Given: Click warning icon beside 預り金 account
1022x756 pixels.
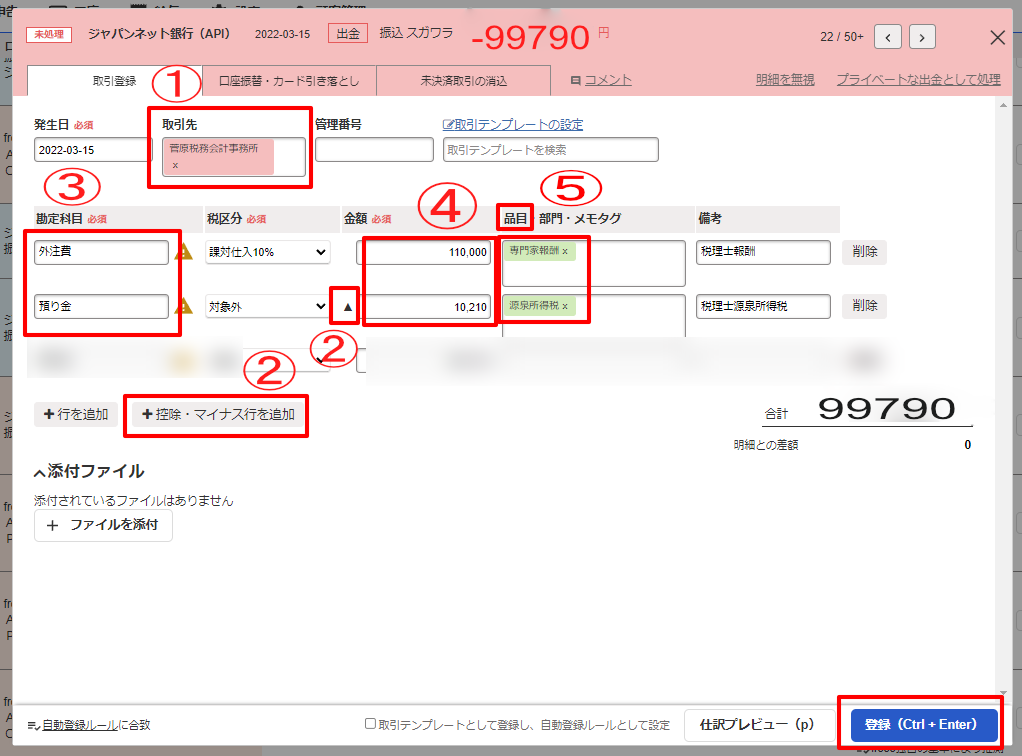Looking at the screenshot, I should tap(184, 306).
